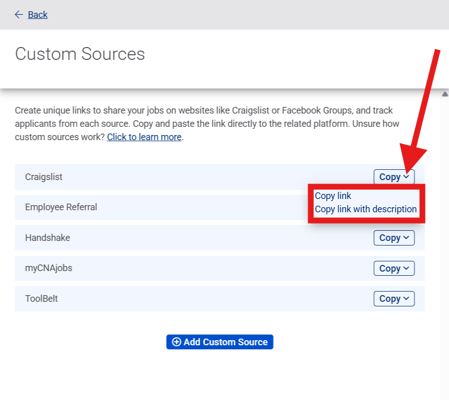
Task: Choose Copy link with description
Action: pyautogui.click(x=366, y=209)
